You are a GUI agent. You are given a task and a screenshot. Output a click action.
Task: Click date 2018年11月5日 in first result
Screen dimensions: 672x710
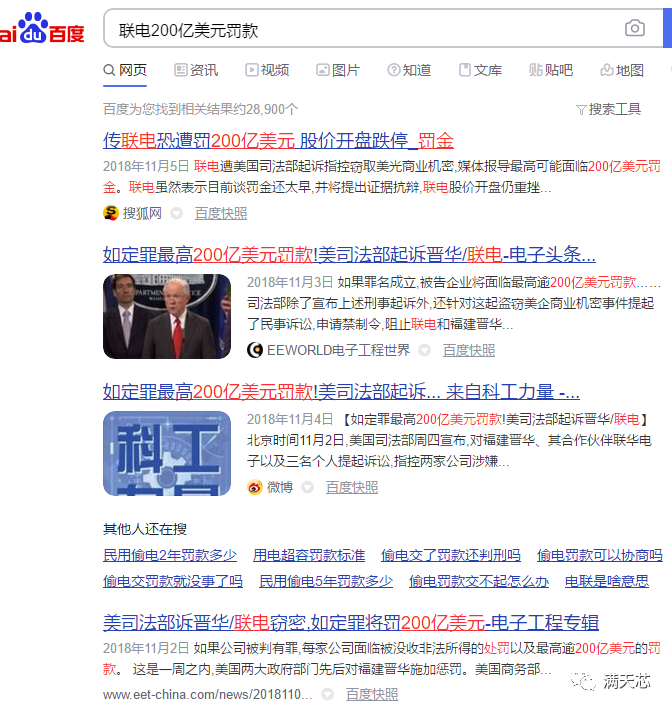click(146, 166)
